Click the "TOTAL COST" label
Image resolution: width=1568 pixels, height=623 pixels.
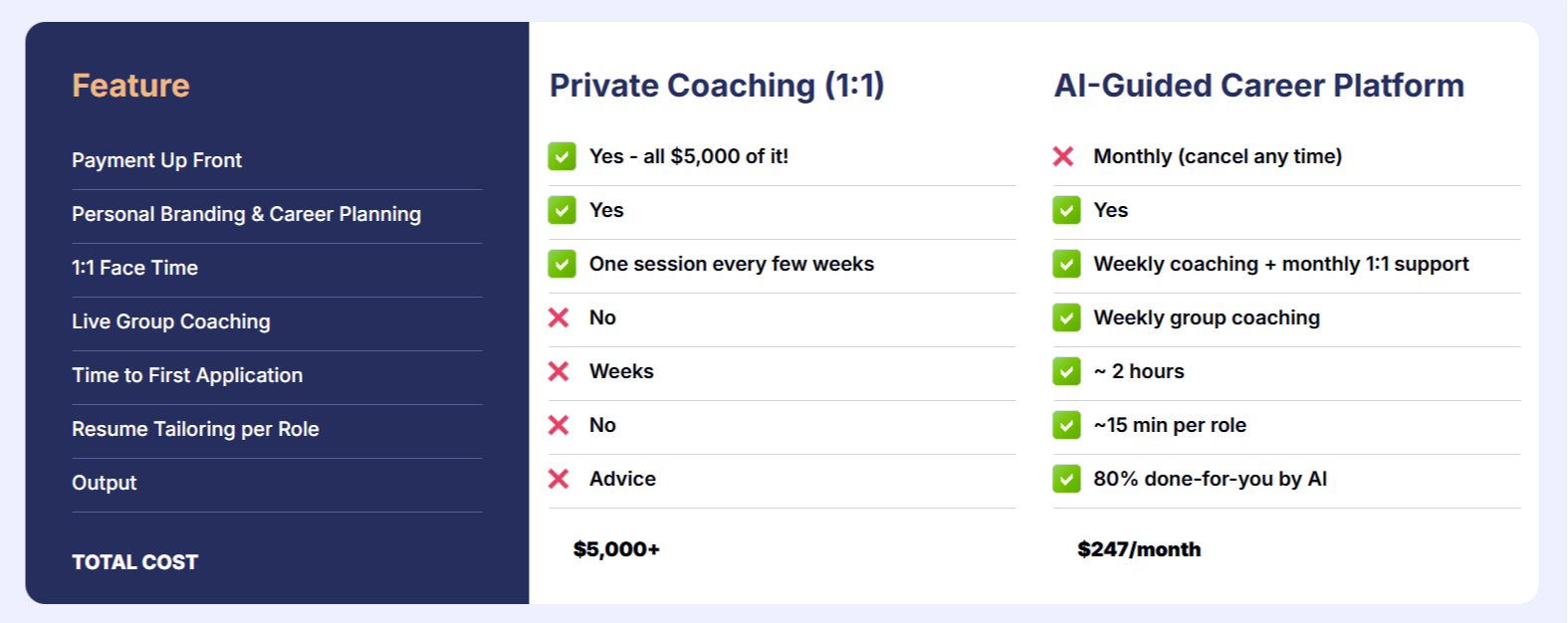click(x=134, y=562)
